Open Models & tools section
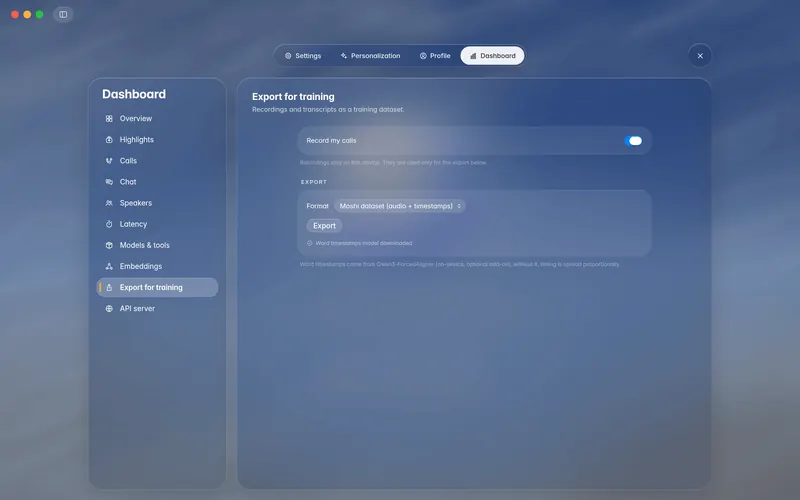This screenshot has width=800, height=500. (157, 245)
